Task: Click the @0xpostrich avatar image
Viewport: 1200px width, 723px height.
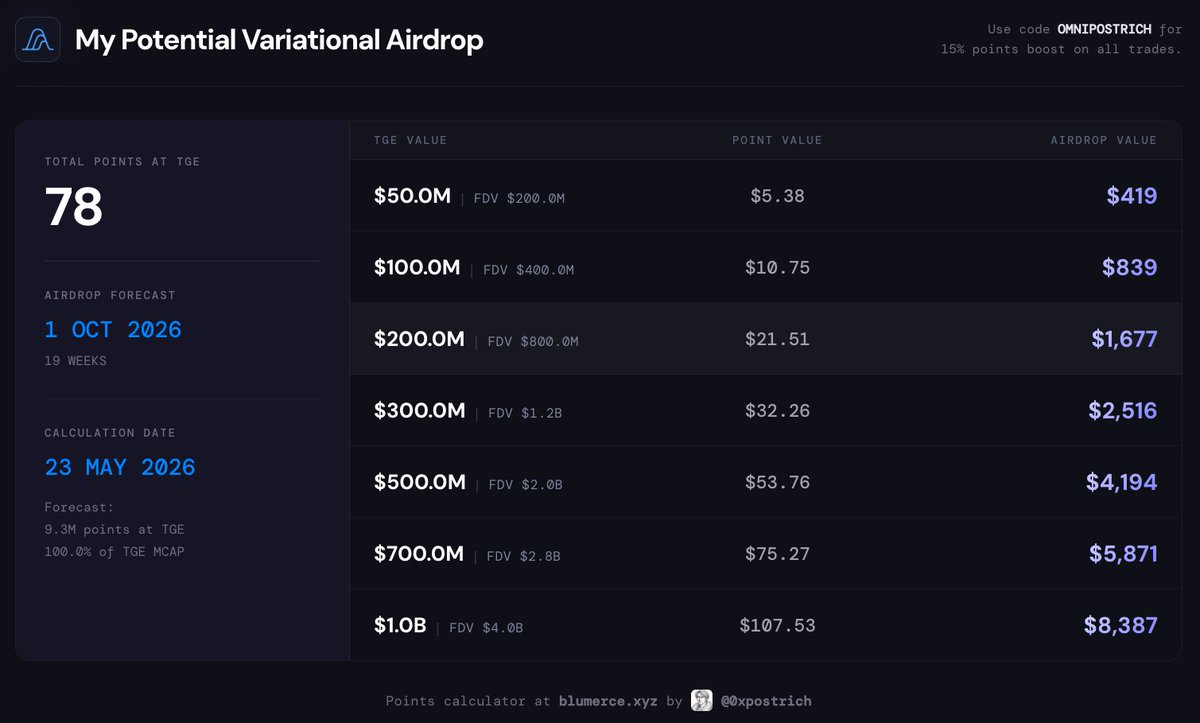Action: pyautogui.click(x=702, y=701)
